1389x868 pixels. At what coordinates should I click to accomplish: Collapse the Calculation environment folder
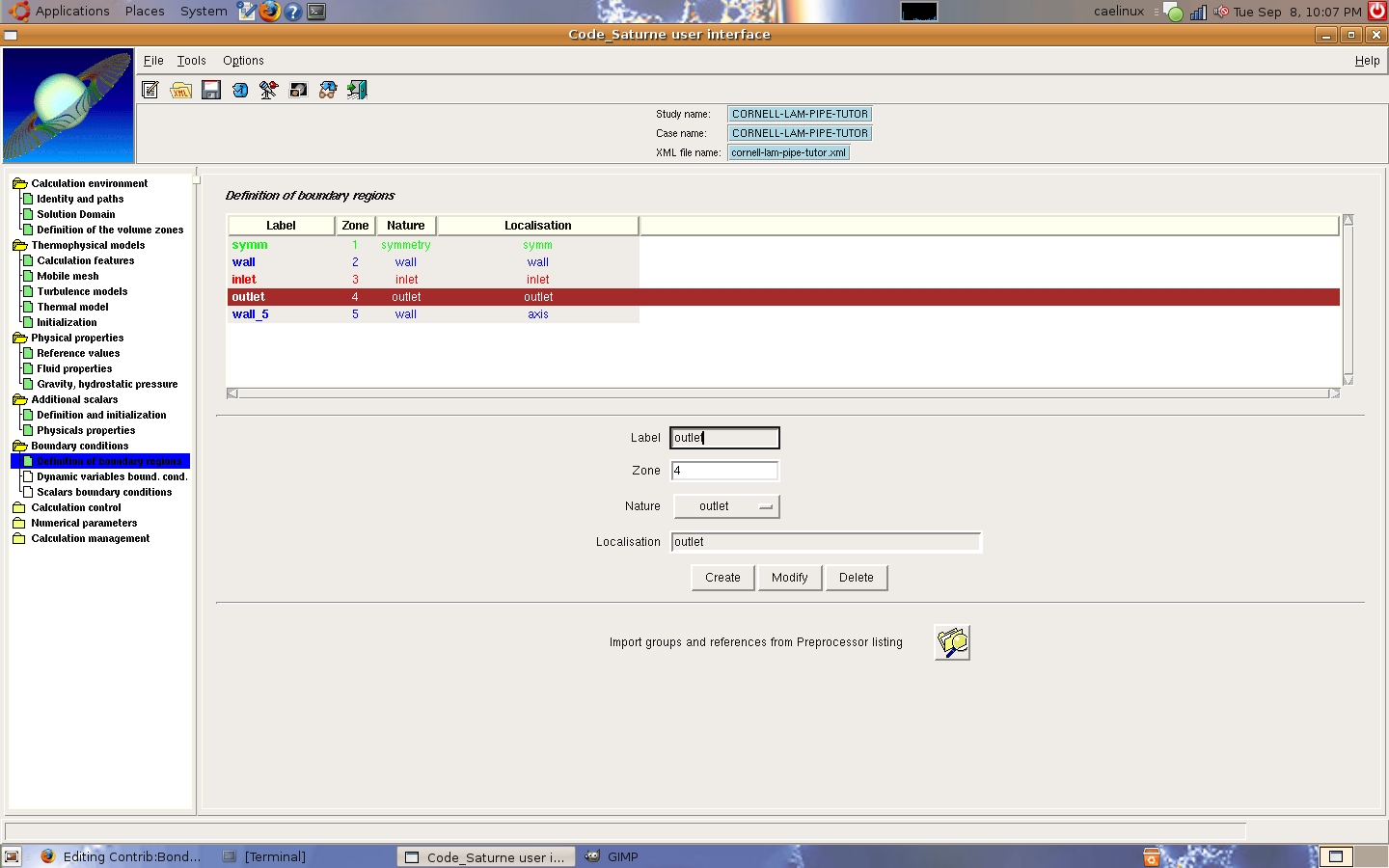point(19,183)
